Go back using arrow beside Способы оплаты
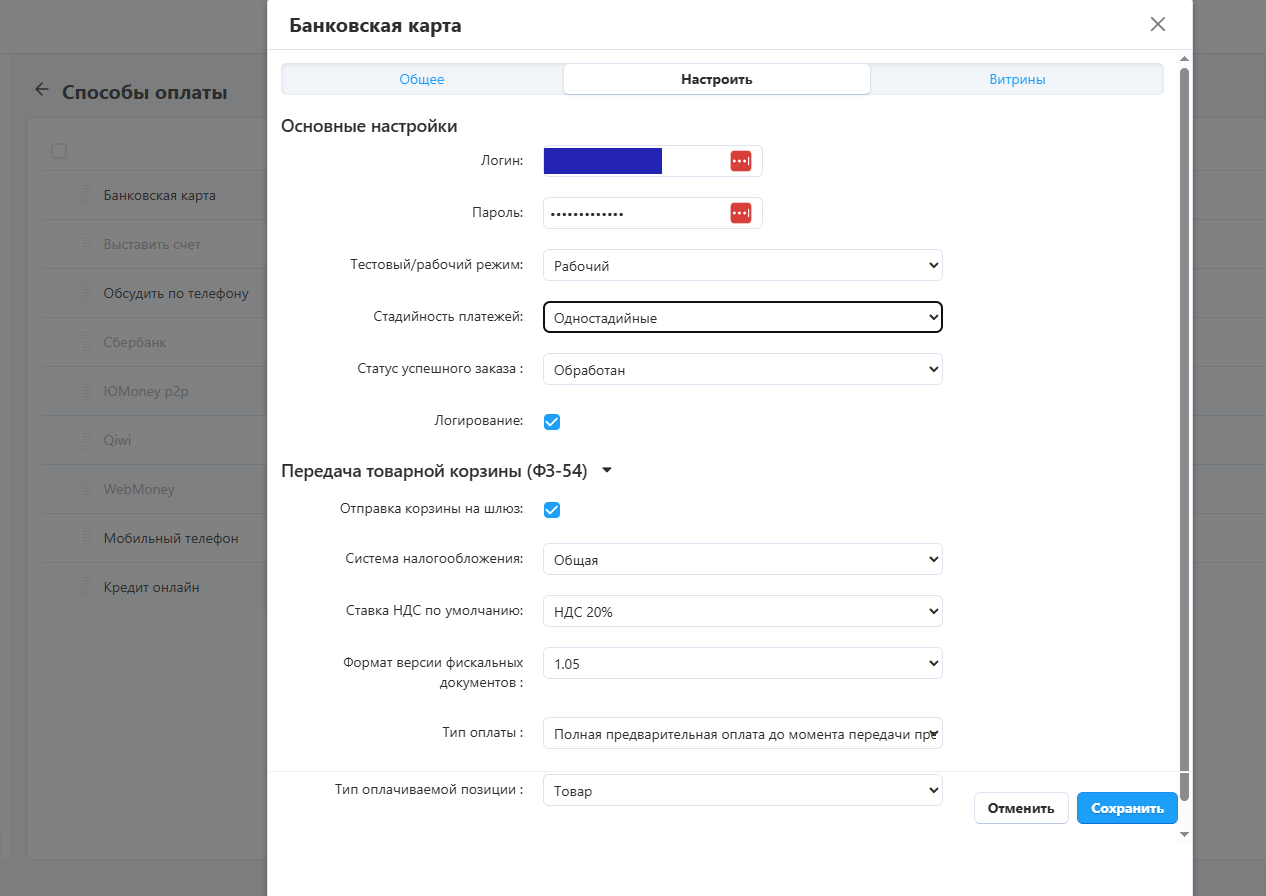Viewport: 1266px width, 896px height. coord(41,90)
